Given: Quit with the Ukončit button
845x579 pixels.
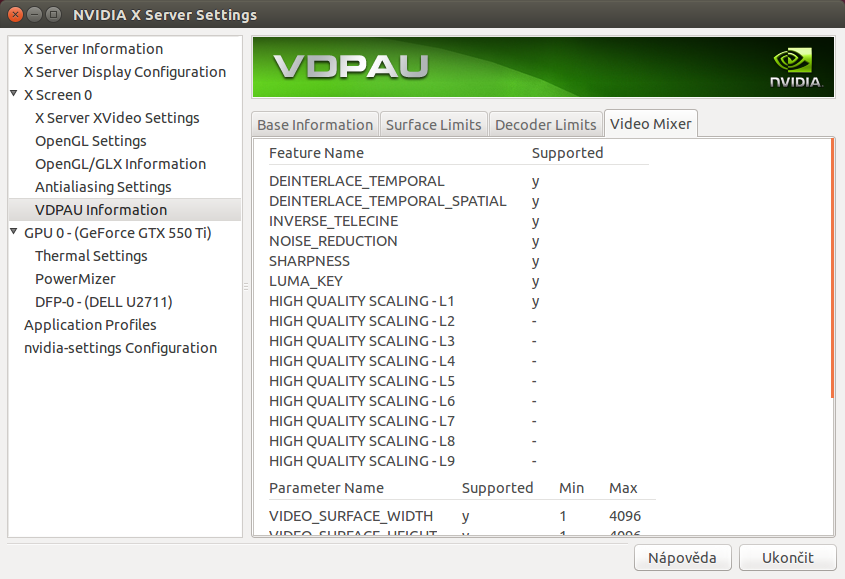Looking at the screenshot, I should click(787, 557).
